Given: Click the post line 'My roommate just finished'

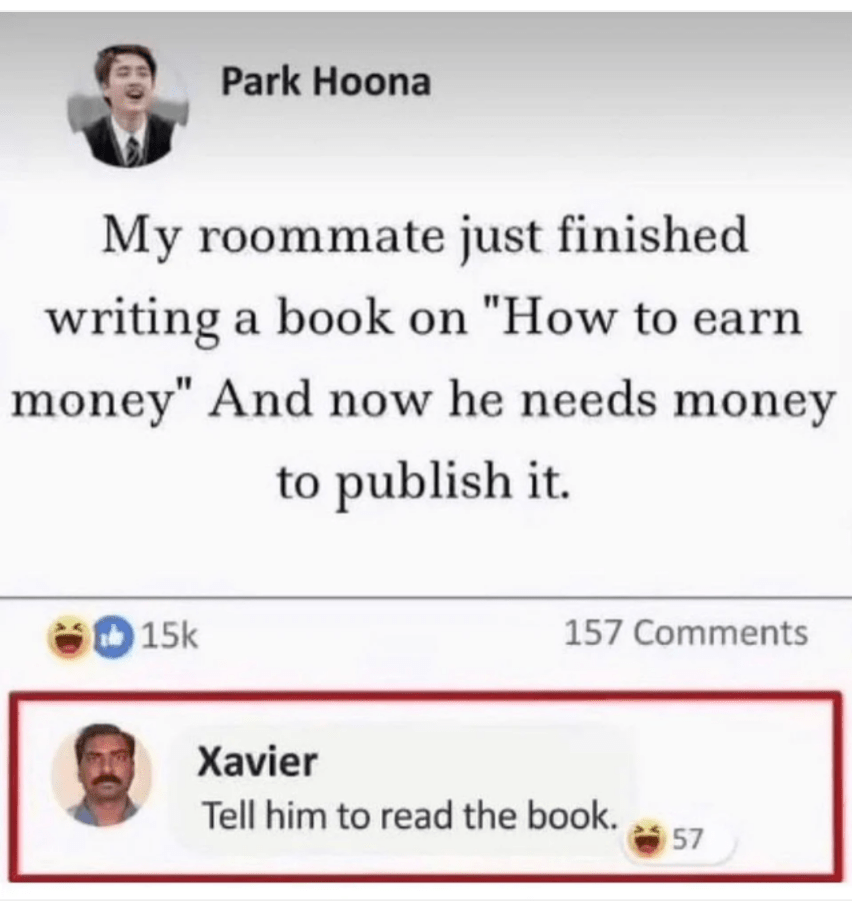Looking at the screenshot, I should pyautogui.click(x=426, y=238).
